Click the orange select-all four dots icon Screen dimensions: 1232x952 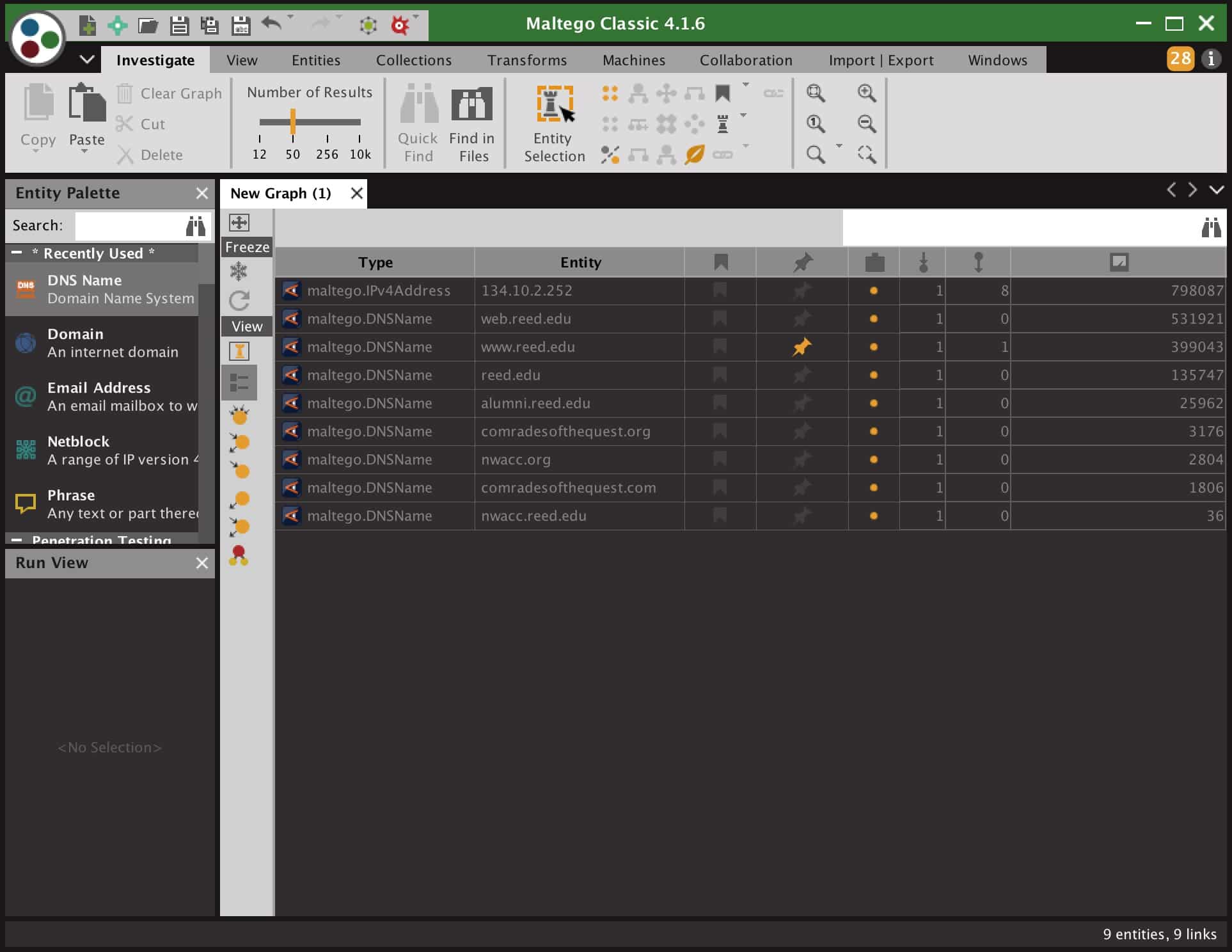(610, 94)
